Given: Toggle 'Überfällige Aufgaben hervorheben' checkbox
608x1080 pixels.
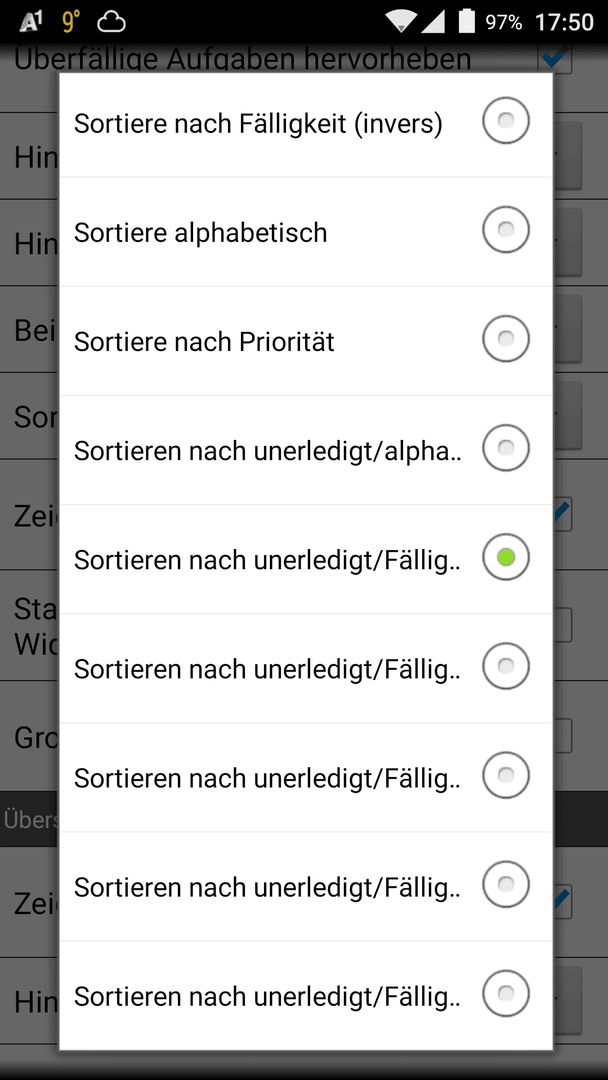Looking at the screenshot, I should click(555, 58).
